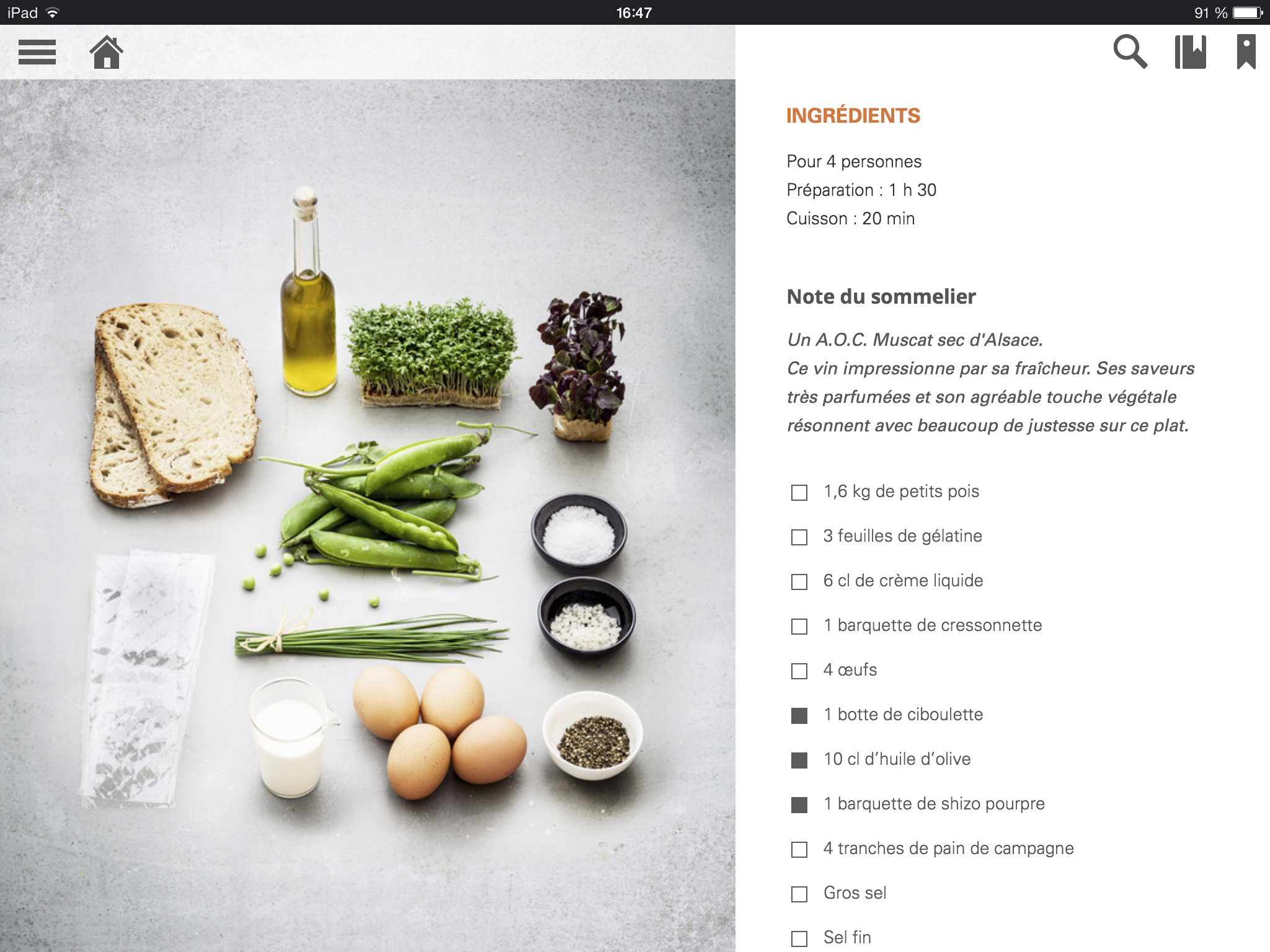
Task: Check the petits pois ingredient
Action: [799, 493]
